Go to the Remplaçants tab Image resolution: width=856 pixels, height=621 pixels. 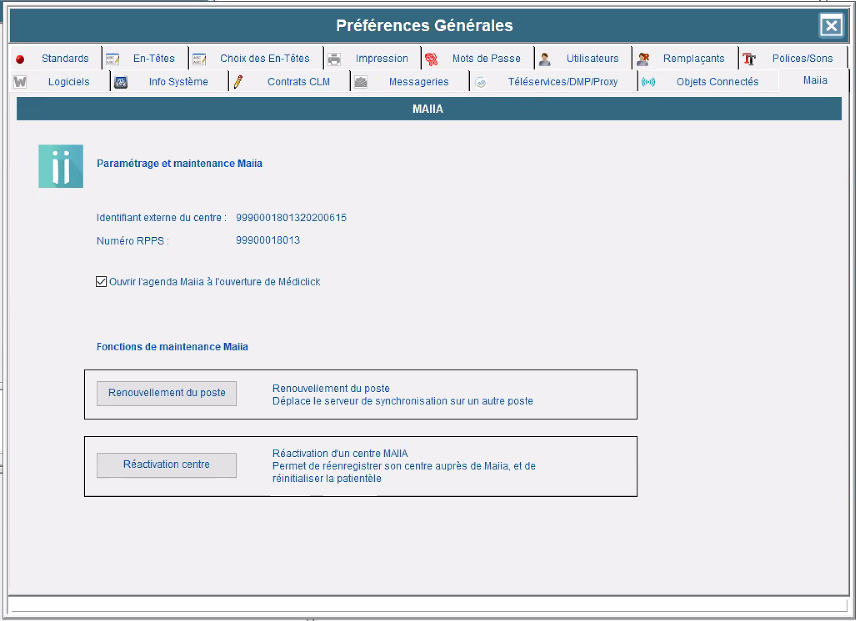click(x=693, y=59)
